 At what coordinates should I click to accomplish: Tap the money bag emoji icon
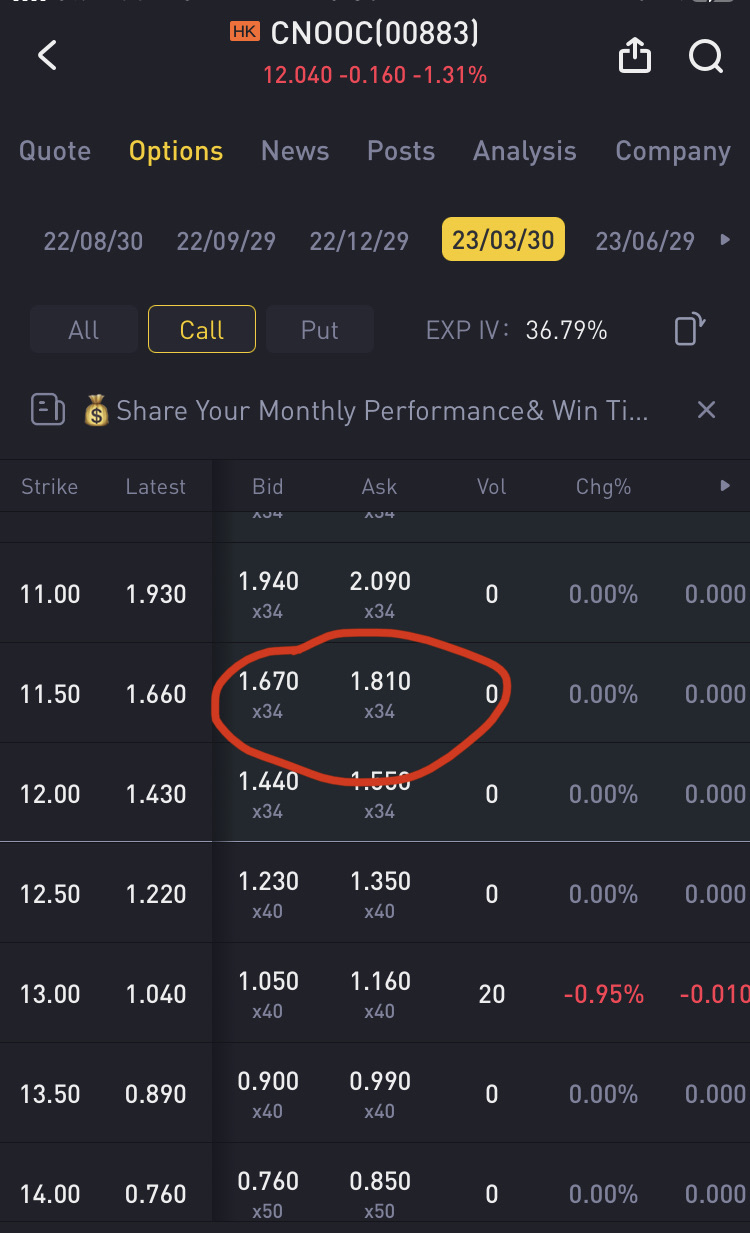(96, 411)
